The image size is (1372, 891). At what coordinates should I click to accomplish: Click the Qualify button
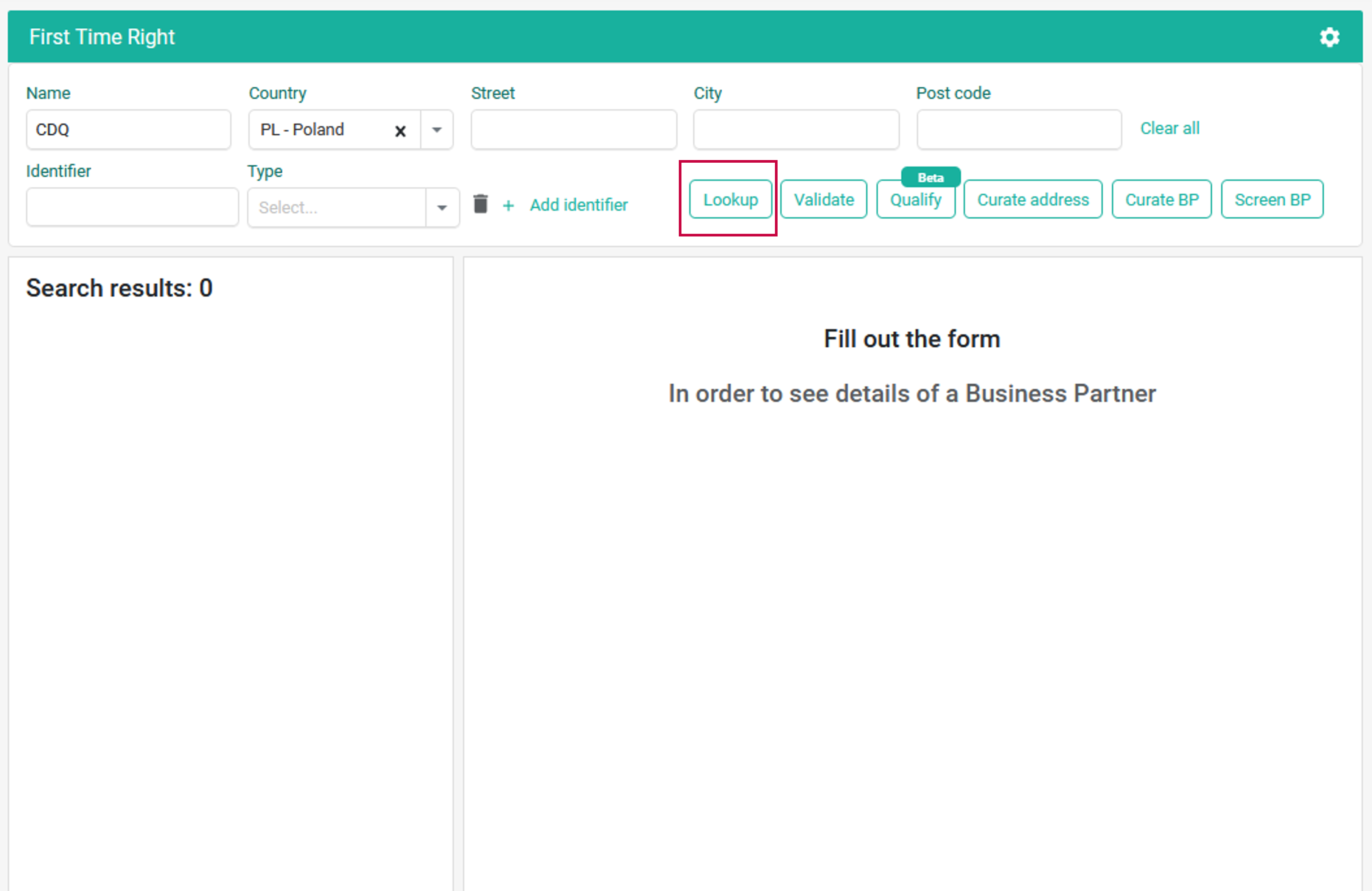point(915,199)
